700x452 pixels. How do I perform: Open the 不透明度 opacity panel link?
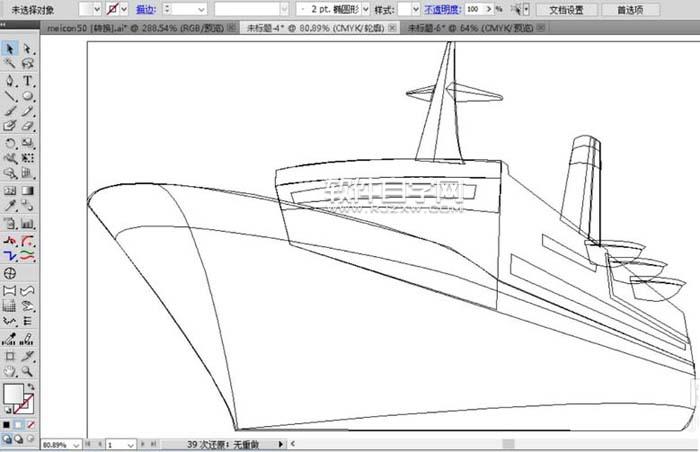(443, 9)
